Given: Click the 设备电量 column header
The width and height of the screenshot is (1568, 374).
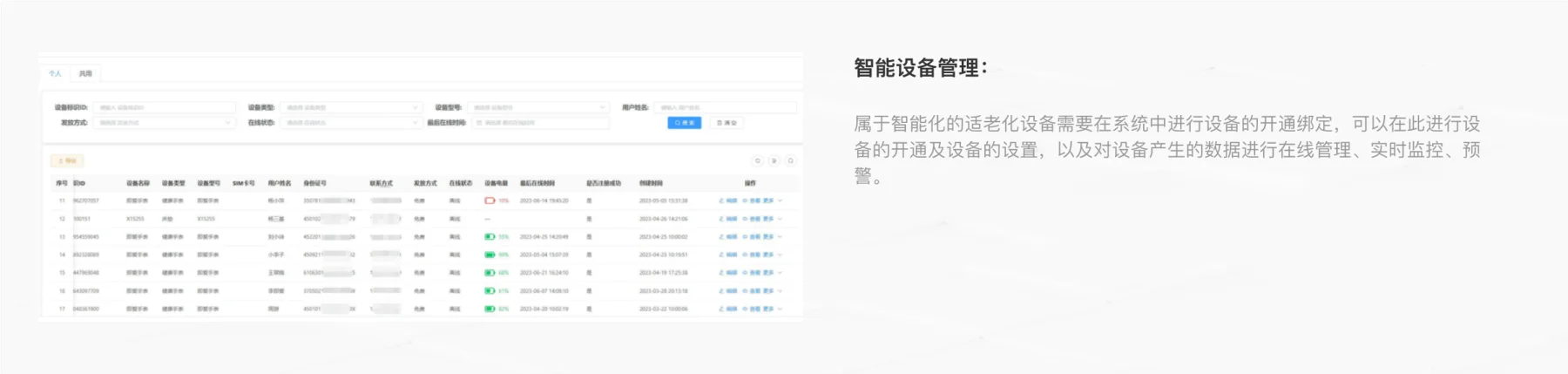Looking at the screenshot, I should (497, 183).
